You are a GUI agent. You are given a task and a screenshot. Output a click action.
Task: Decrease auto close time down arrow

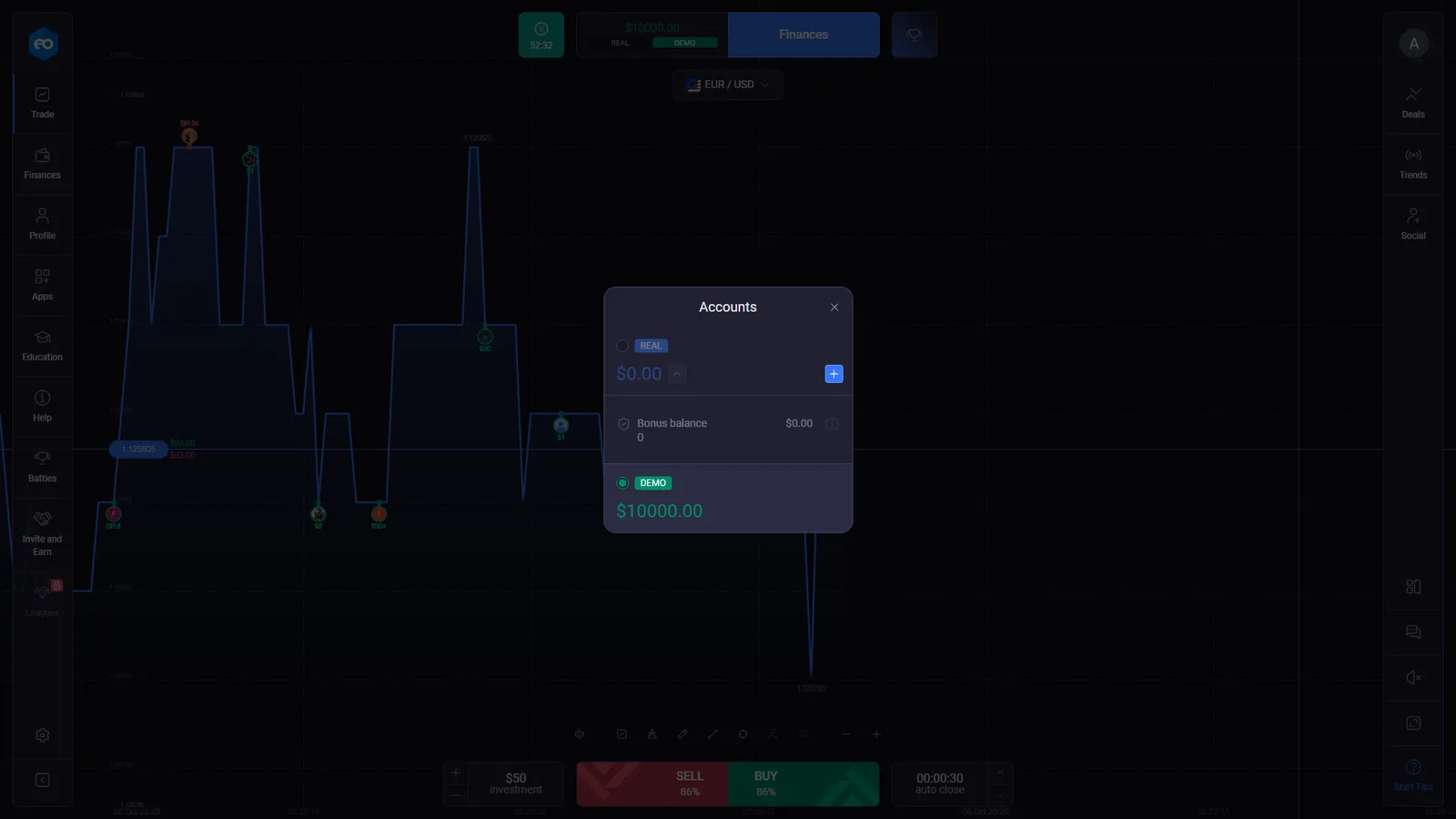[x=1000, y=795]
